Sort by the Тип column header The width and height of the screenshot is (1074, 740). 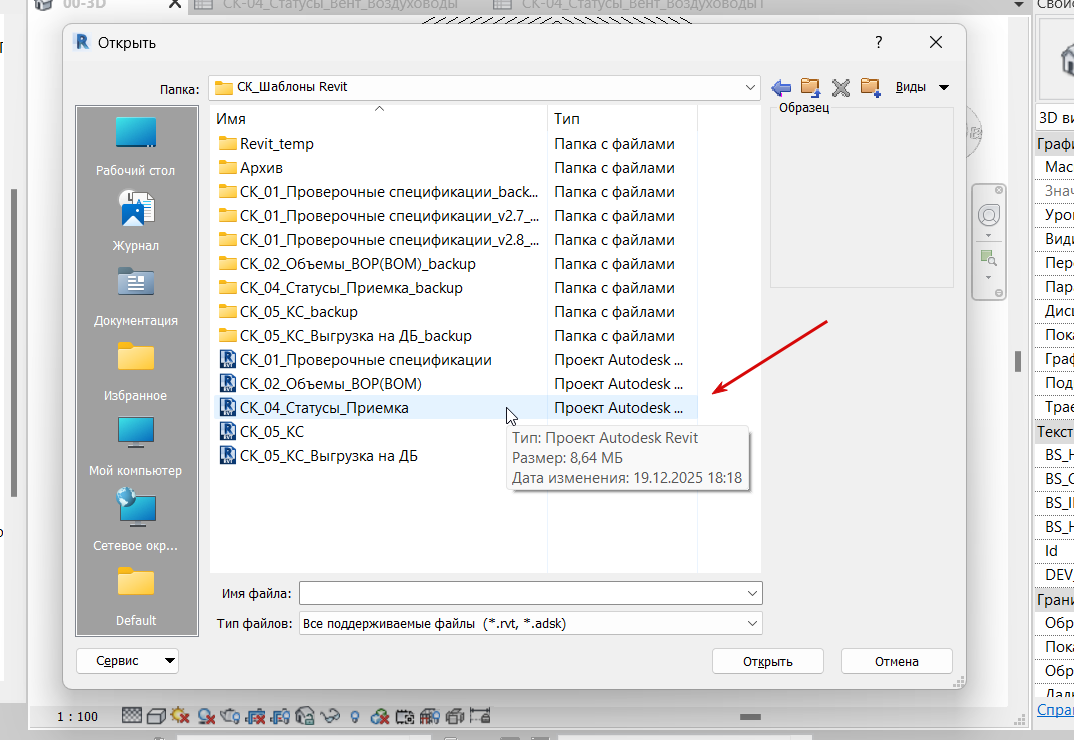622,119
